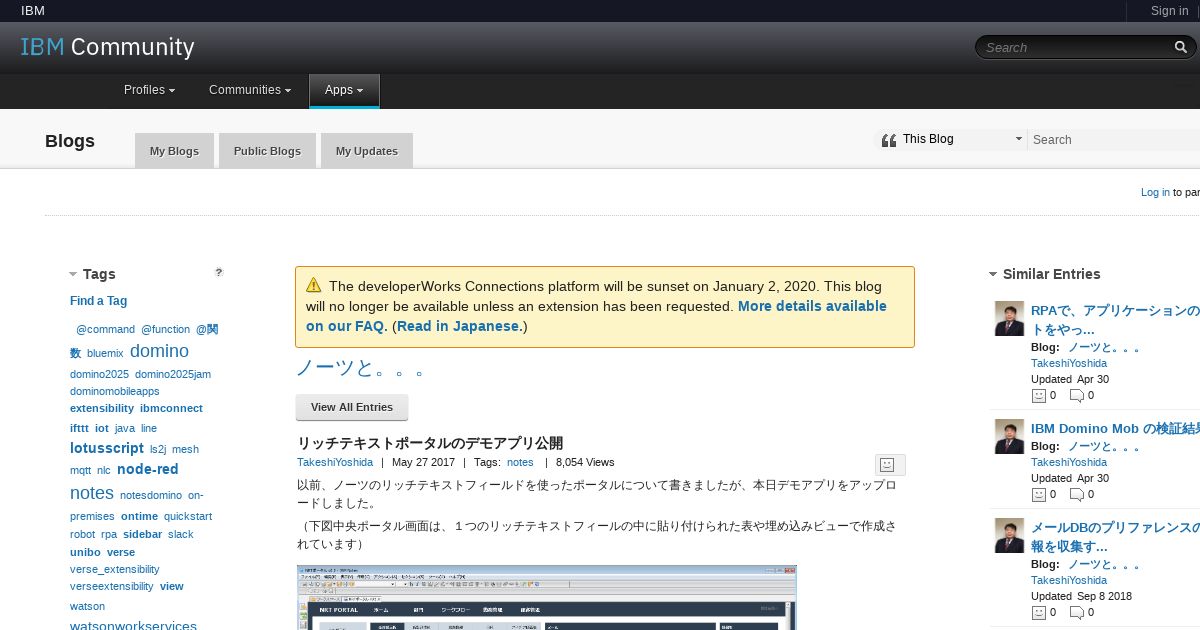Viewport: 1200px width, 630px height.
Task: Click TakeshiYoshida author link on main entry
Action: 335,462
